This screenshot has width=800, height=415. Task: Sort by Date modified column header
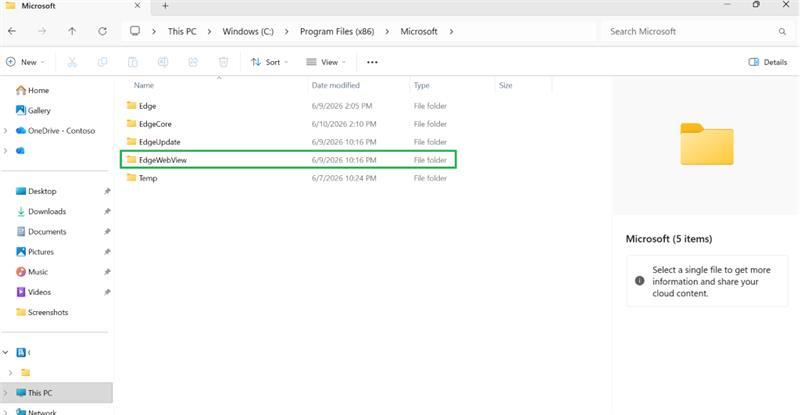[336, 85]
